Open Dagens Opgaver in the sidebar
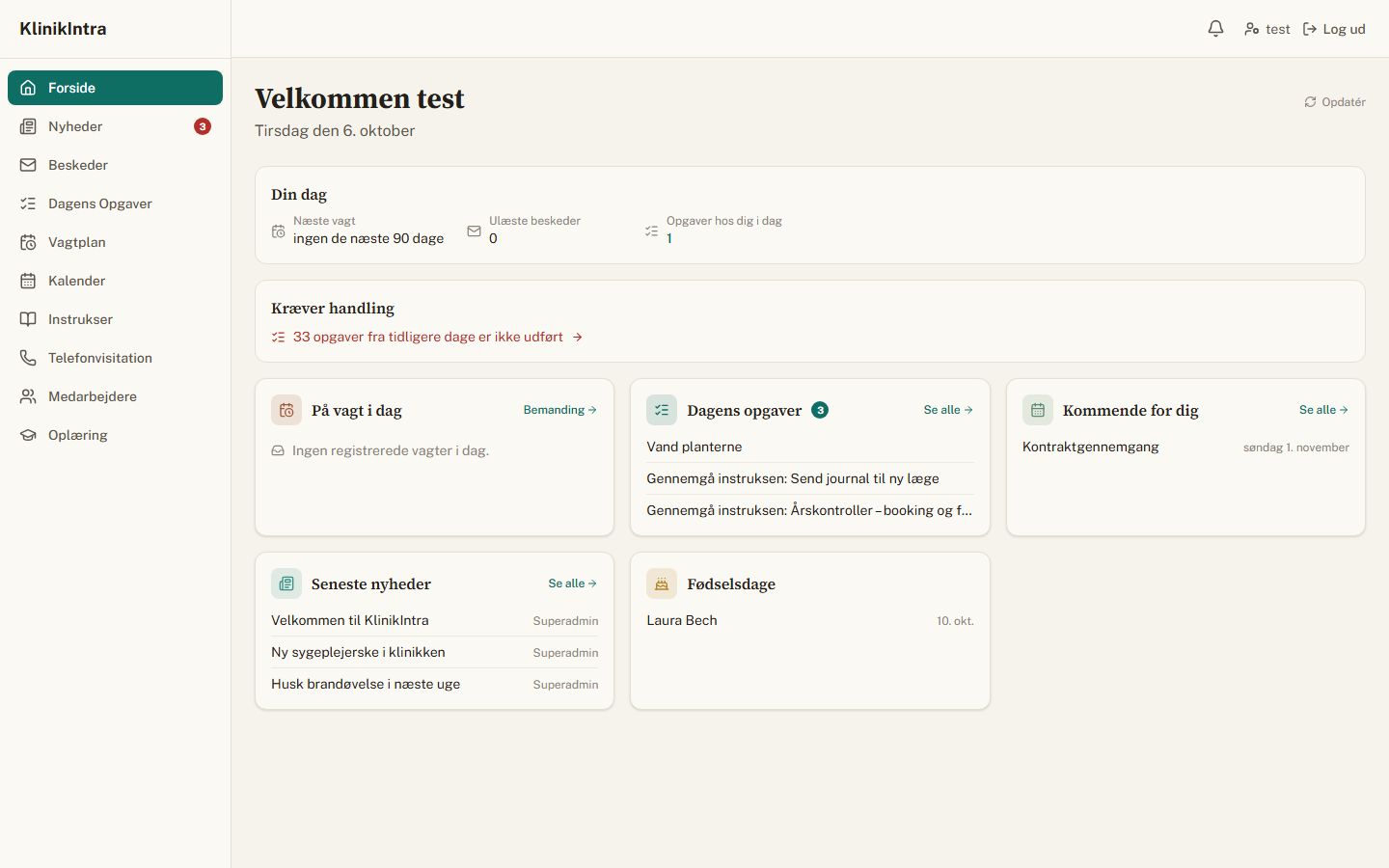 [115, 203]
